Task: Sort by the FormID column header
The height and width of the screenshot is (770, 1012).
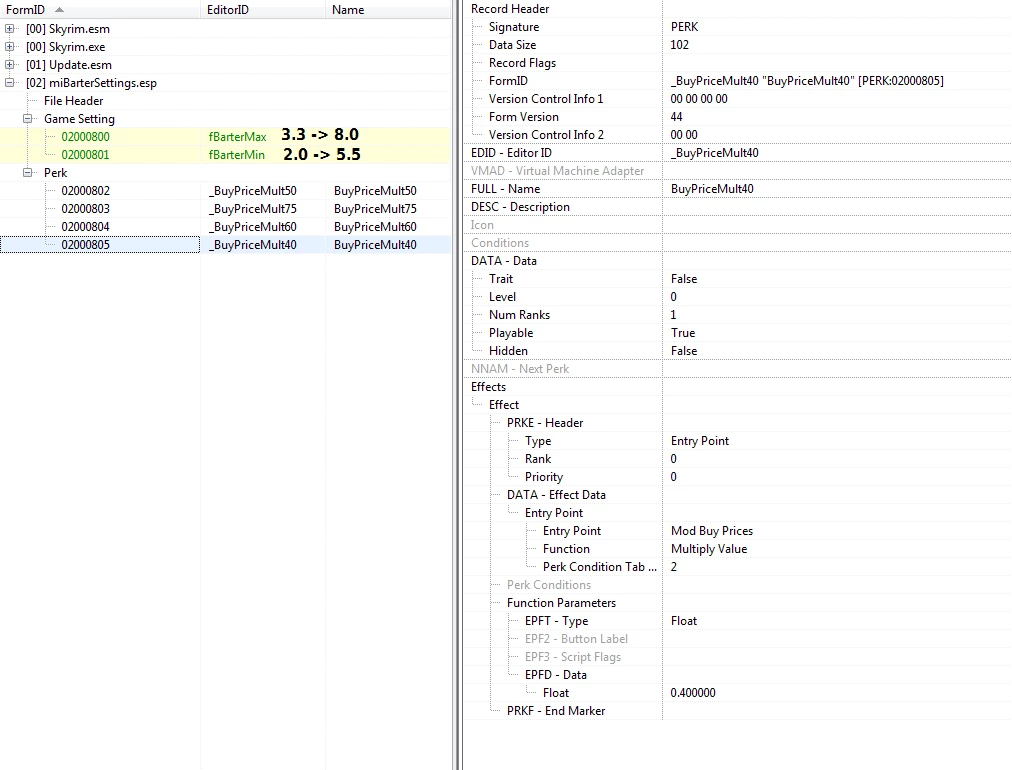Action: pos(100,10)
